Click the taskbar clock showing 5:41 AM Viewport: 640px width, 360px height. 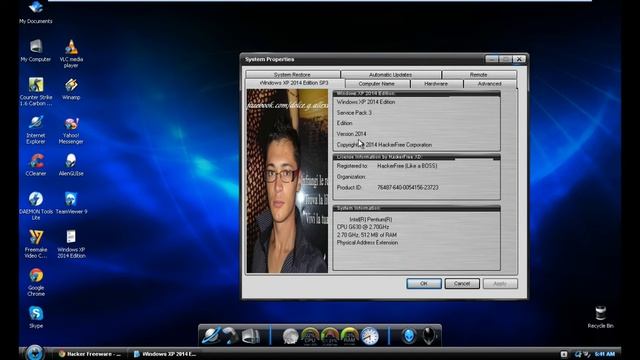click(605, 354)
